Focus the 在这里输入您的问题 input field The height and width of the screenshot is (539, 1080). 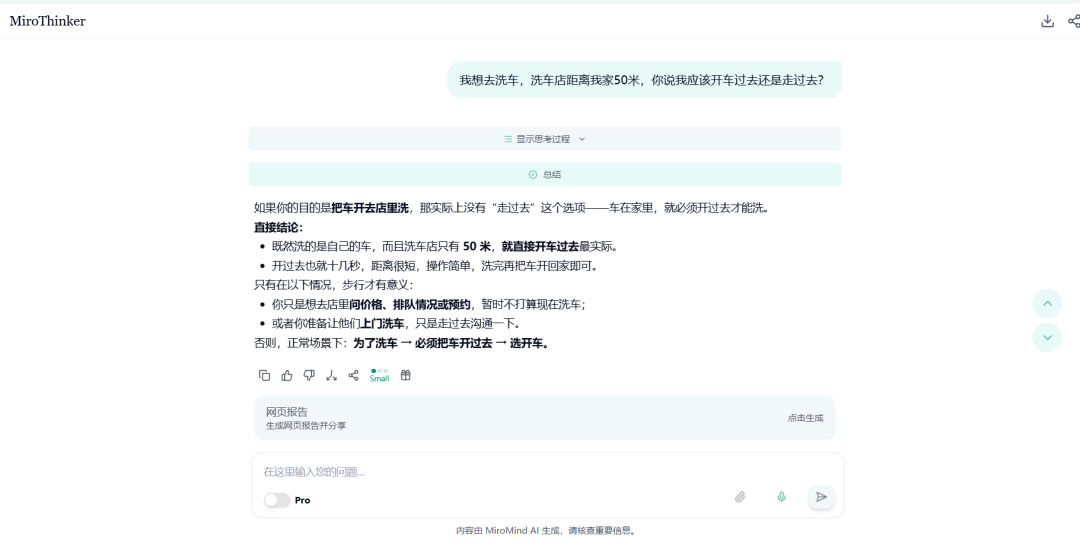click(548, 472)
